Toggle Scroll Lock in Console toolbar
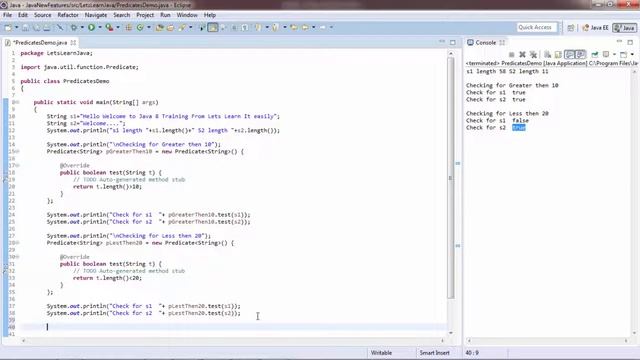 (x=558, y=54)
